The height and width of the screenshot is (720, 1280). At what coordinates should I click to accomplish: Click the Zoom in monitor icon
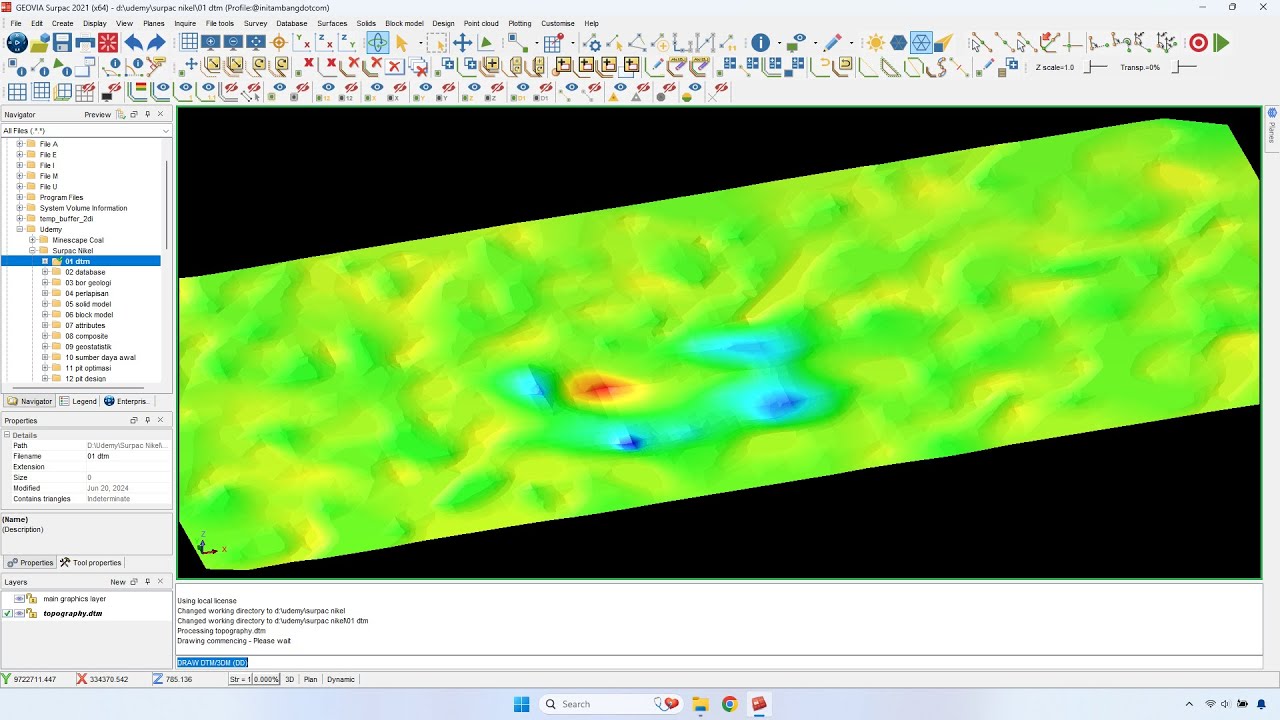(210, 43)
